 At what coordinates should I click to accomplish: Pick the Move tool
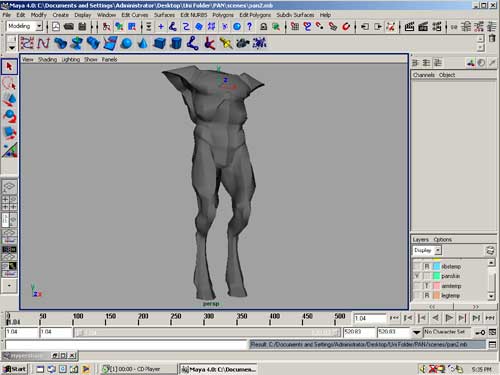pos(9,99)
